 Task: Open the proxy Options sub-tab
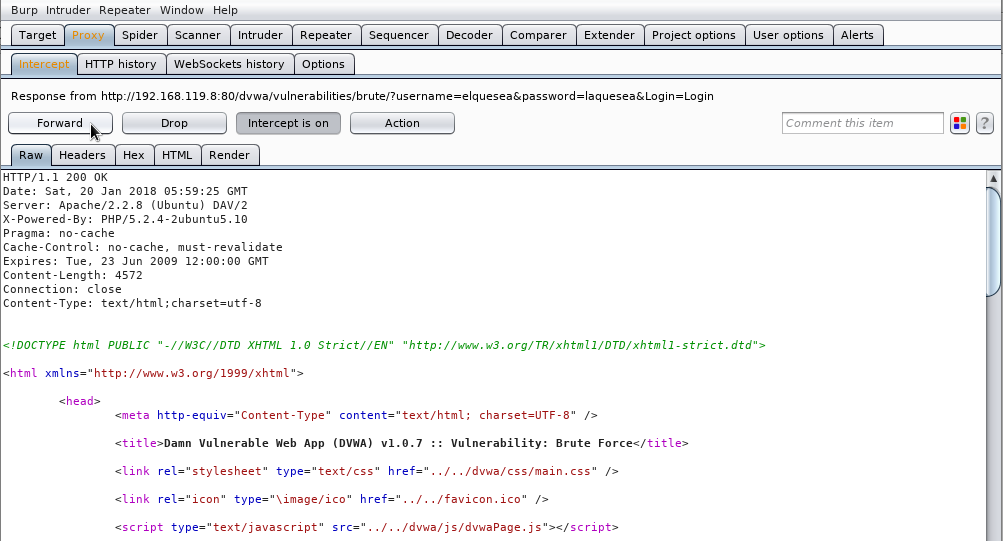tap(324, 64)
